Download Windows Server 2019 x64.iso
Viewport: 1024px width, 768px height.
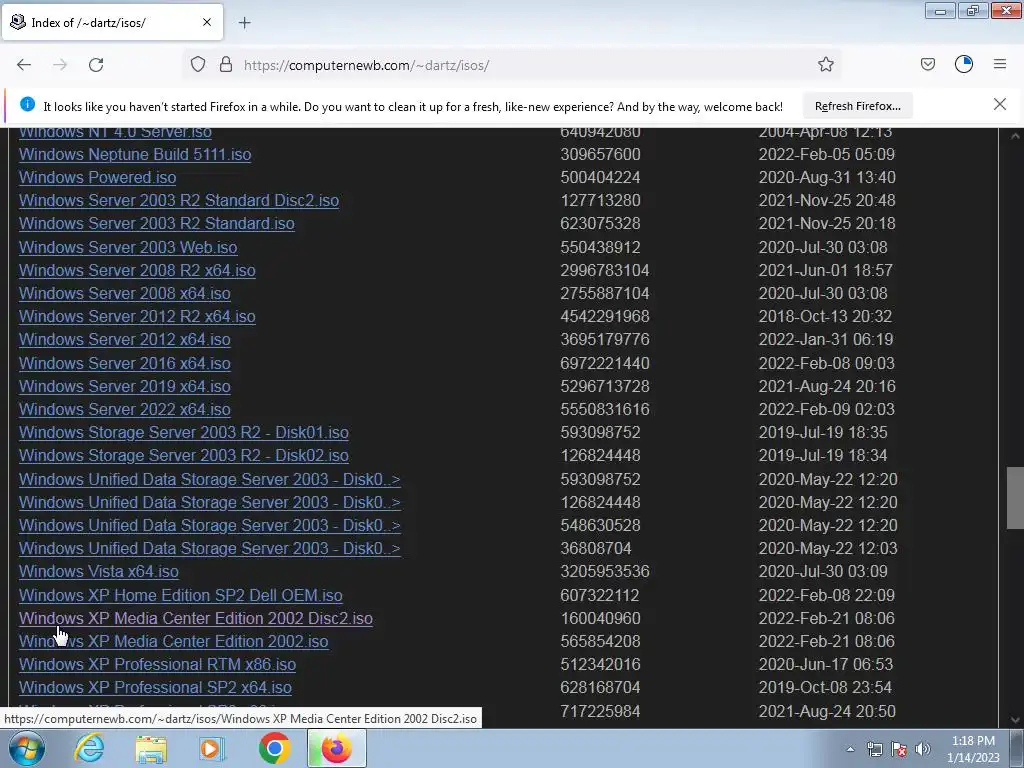(x=125, y=387)
